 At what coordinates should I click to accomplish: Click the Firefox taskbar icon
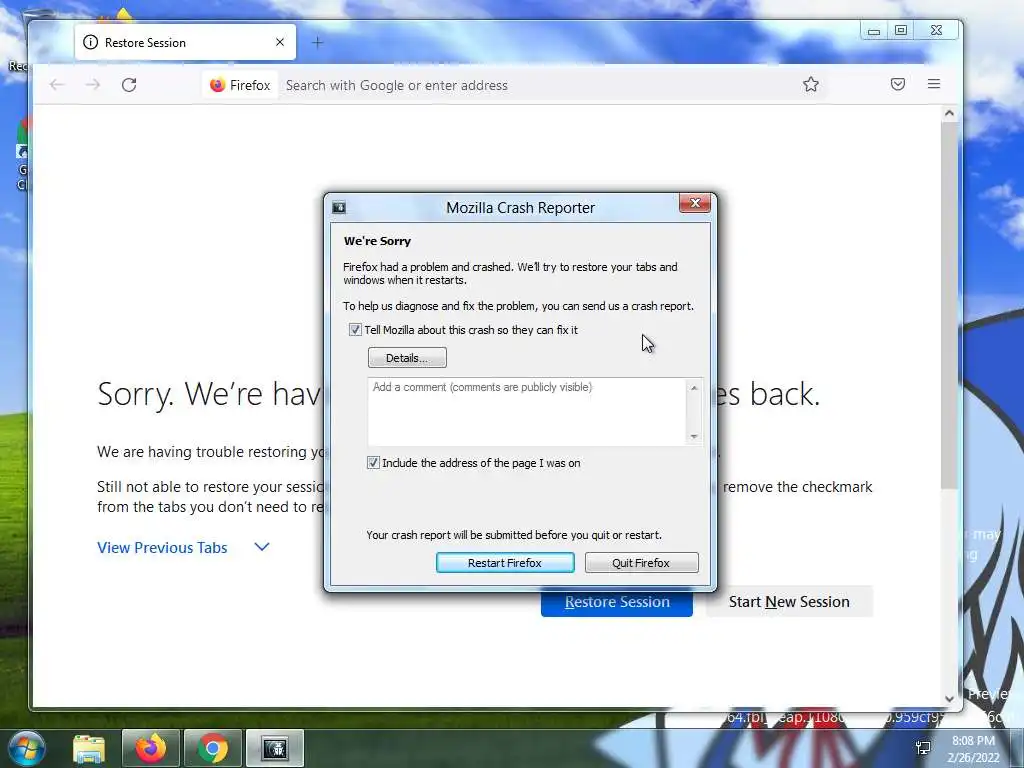tap(150, 748)
